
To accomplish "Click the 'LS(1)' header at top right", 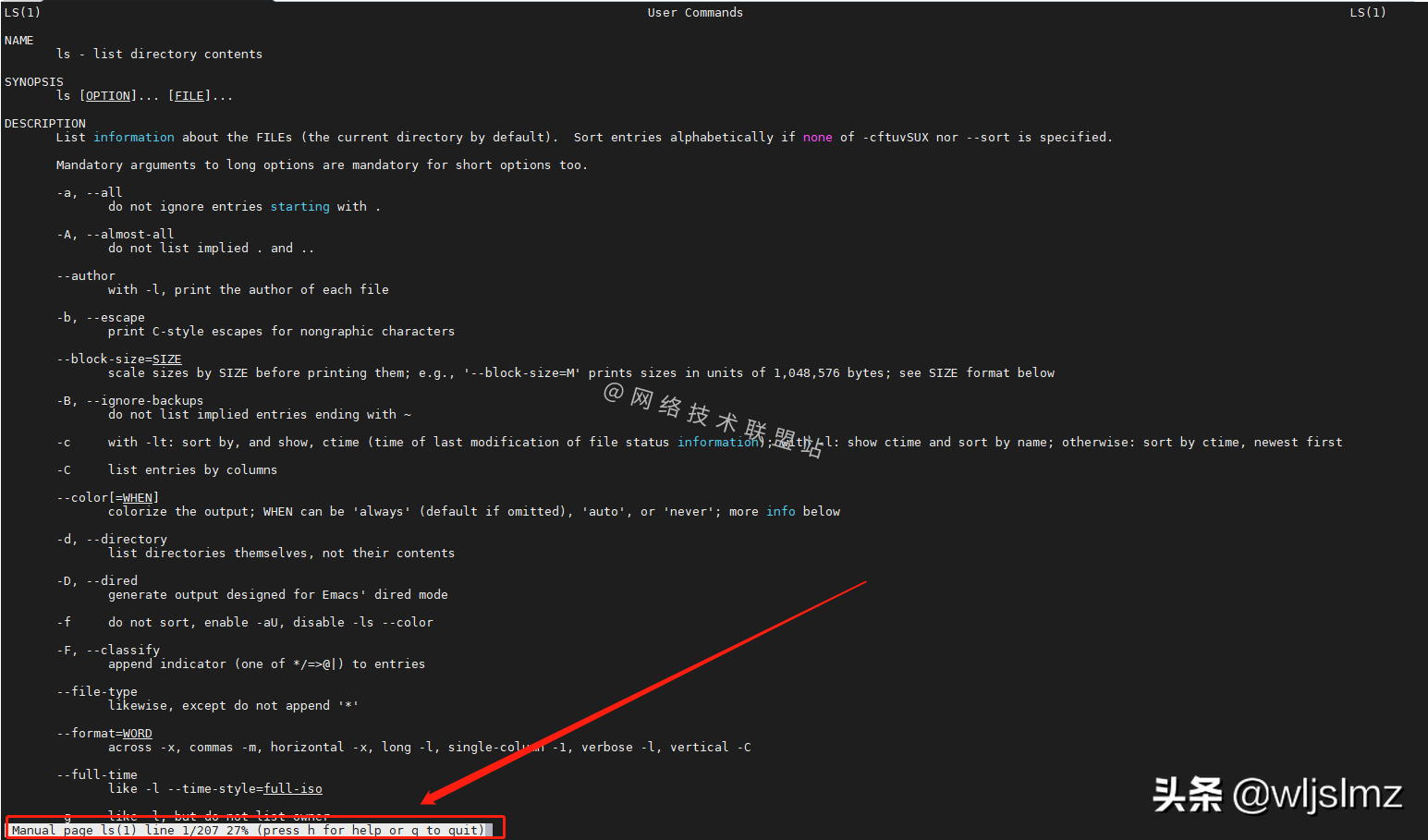I will (x=1368, y=12).
